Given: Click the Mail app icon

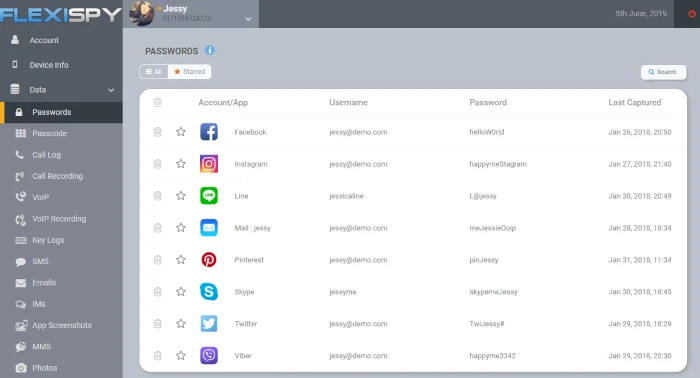Looking at the screenshot, I should coord(208,228).
